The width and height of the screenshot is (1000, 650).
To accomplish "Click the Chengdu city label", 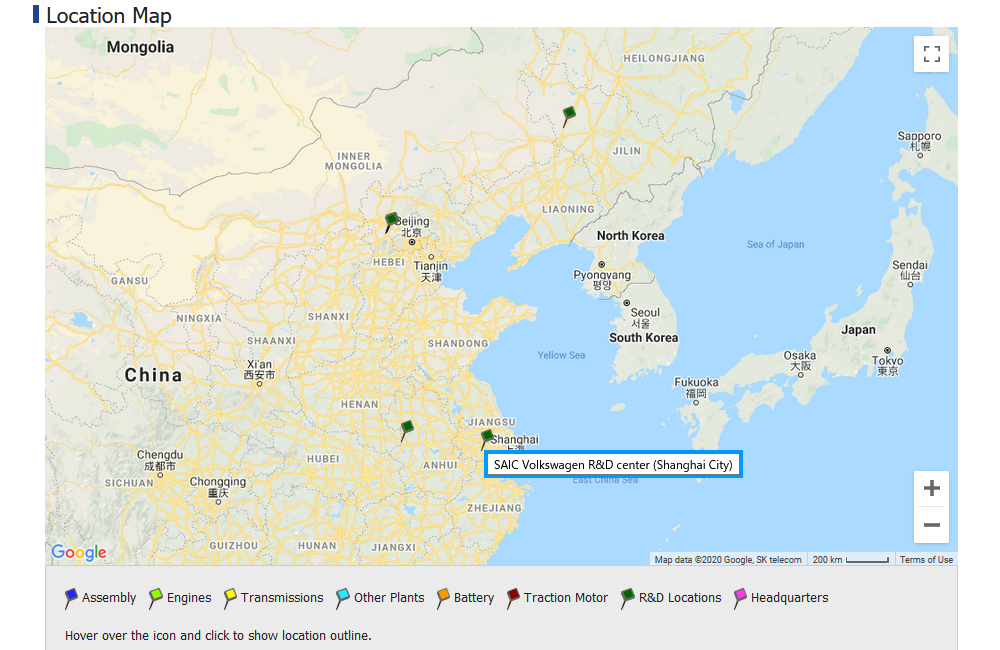I will 160,460.
